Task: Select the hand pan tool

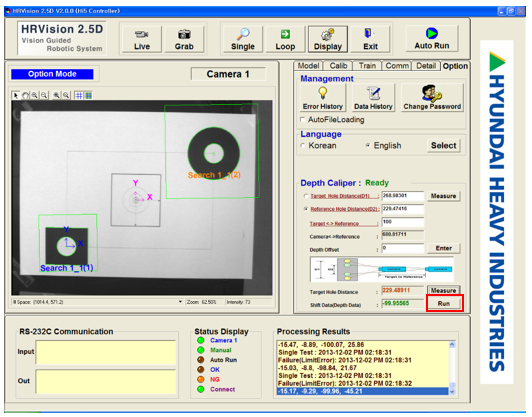Action: click(25, 95)
